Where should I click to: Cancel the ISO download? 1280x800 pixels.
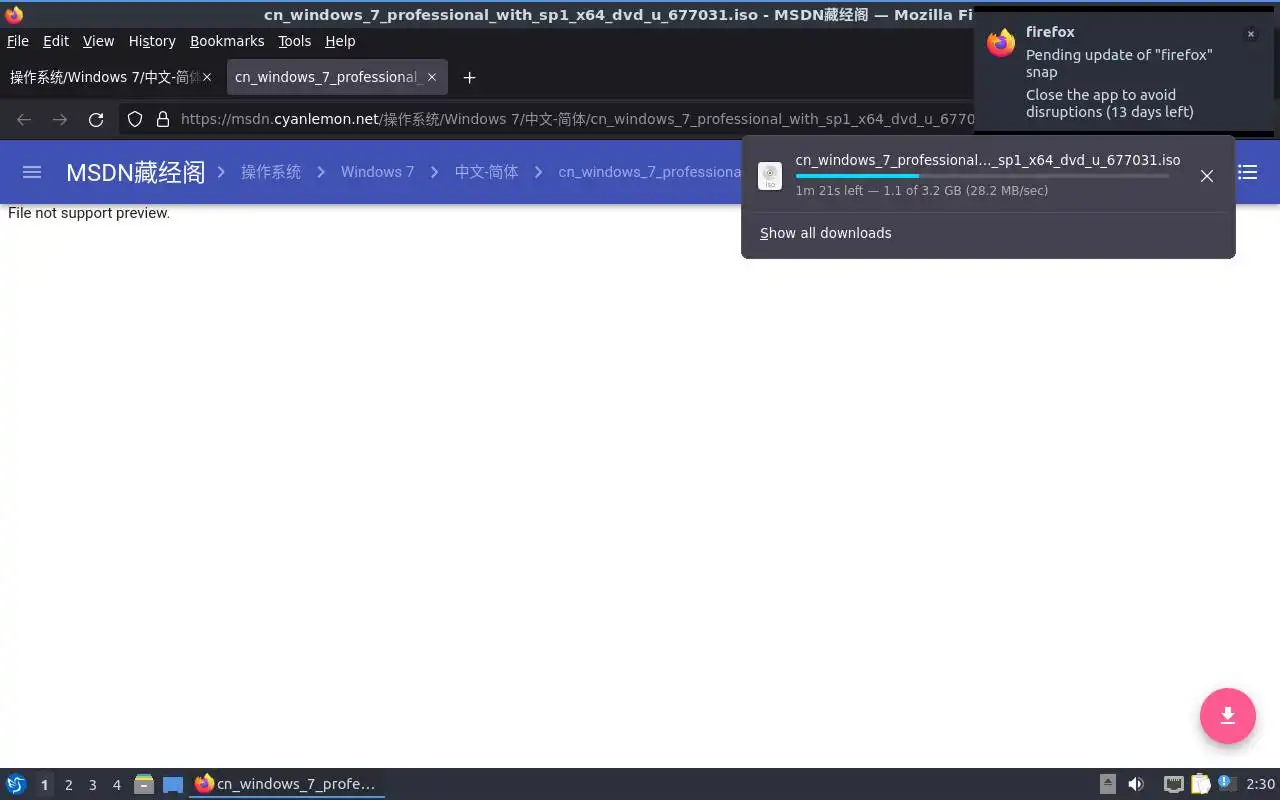[1207, 176]
